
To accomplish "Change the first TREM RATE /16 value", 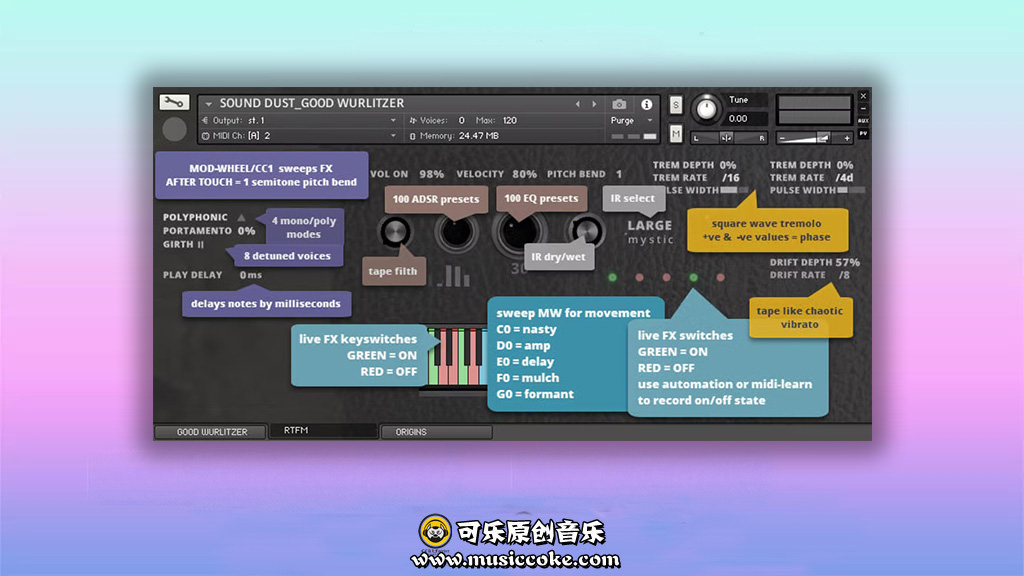I will [731, 178].
